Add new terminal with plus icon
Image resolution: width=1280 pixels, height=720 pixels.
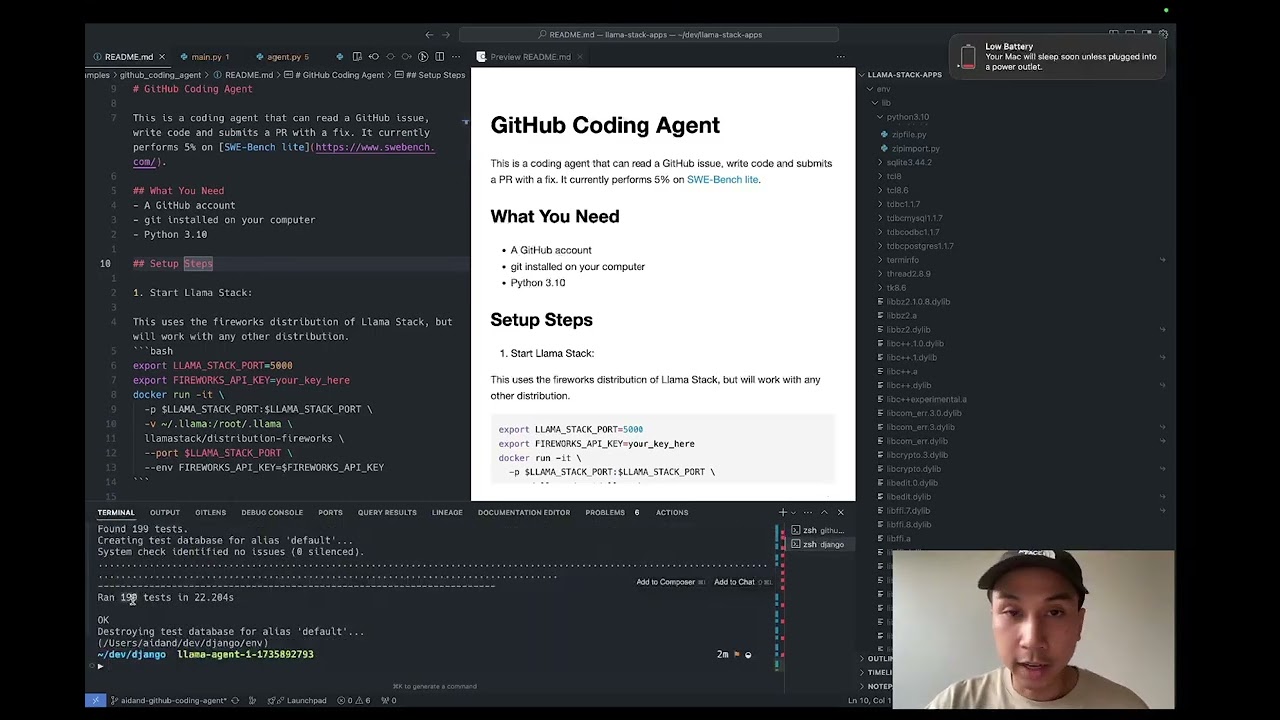pyautogui.click(x=783, y=513)
